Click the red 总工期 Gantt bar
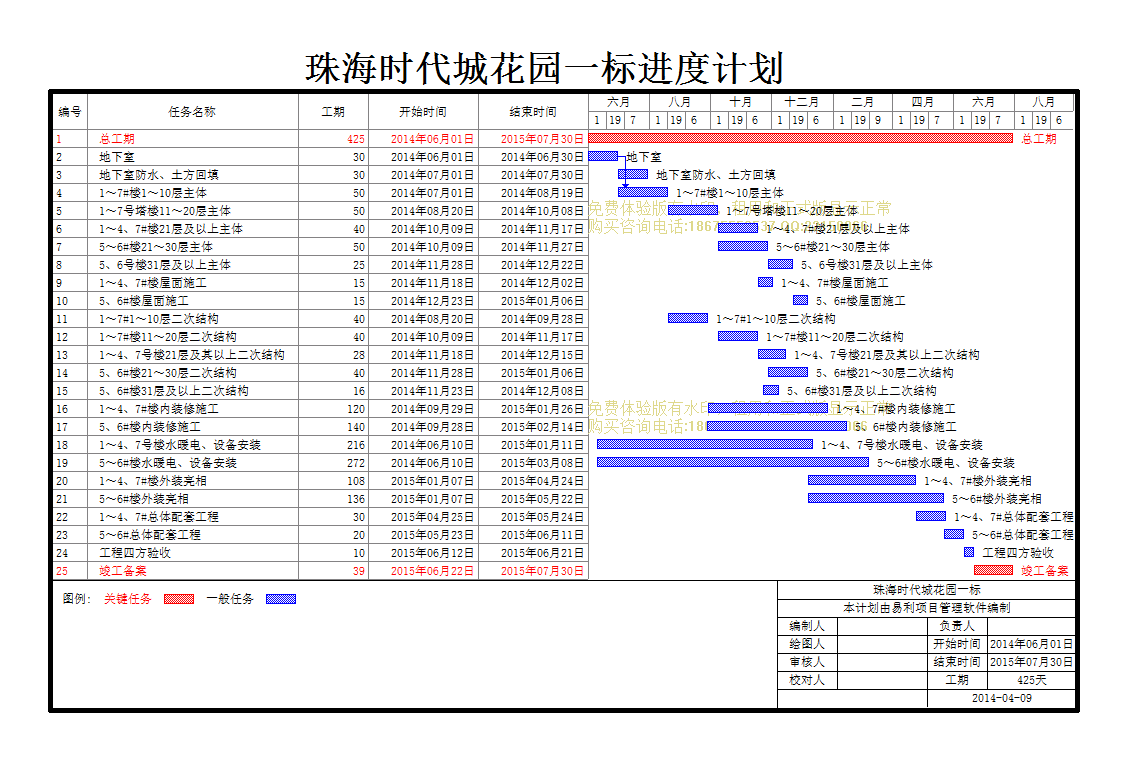The image size is (1126, 759). pyautogui.click(x=800, y=138)
